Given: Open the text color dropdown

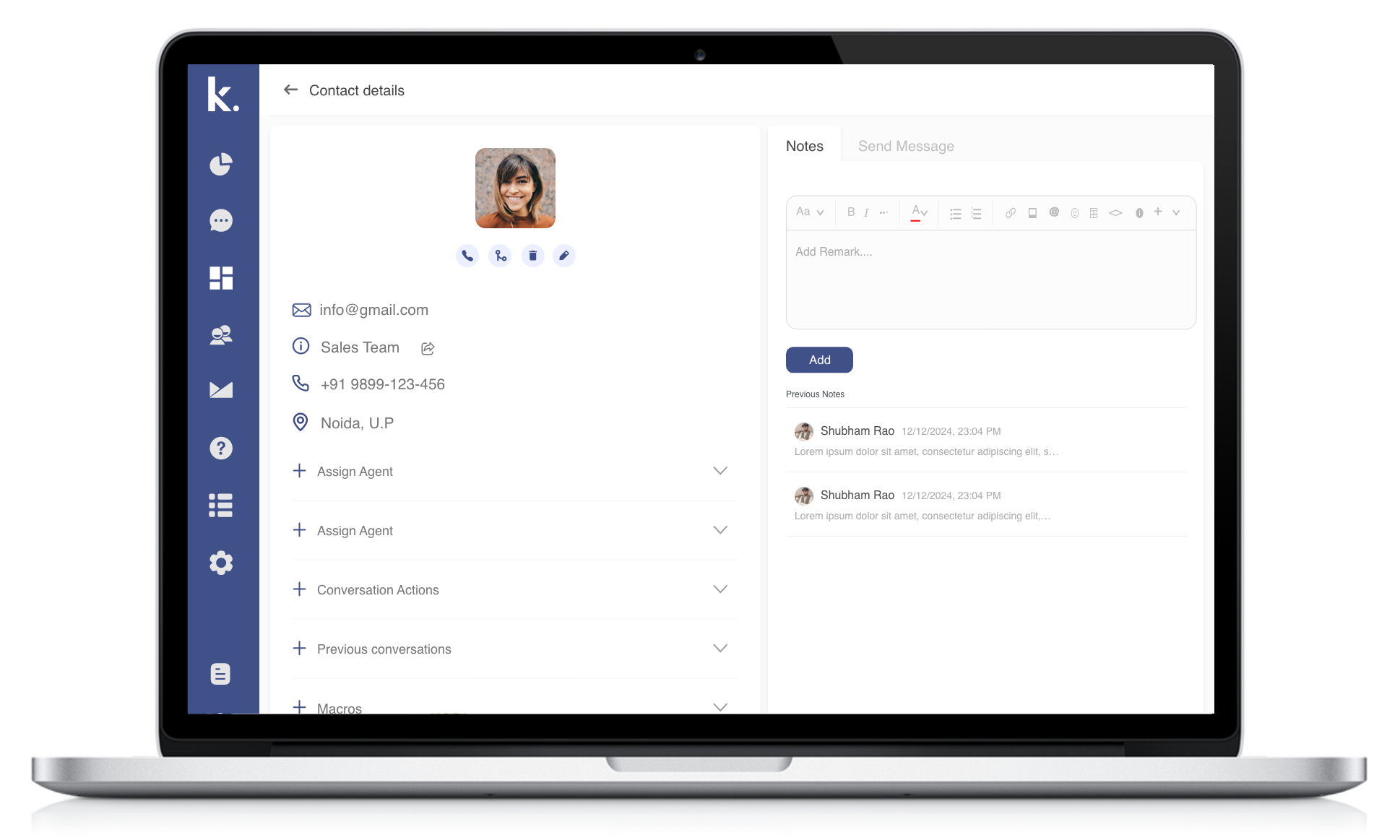Looking at the screenshot, I should (x=920, y=212).
